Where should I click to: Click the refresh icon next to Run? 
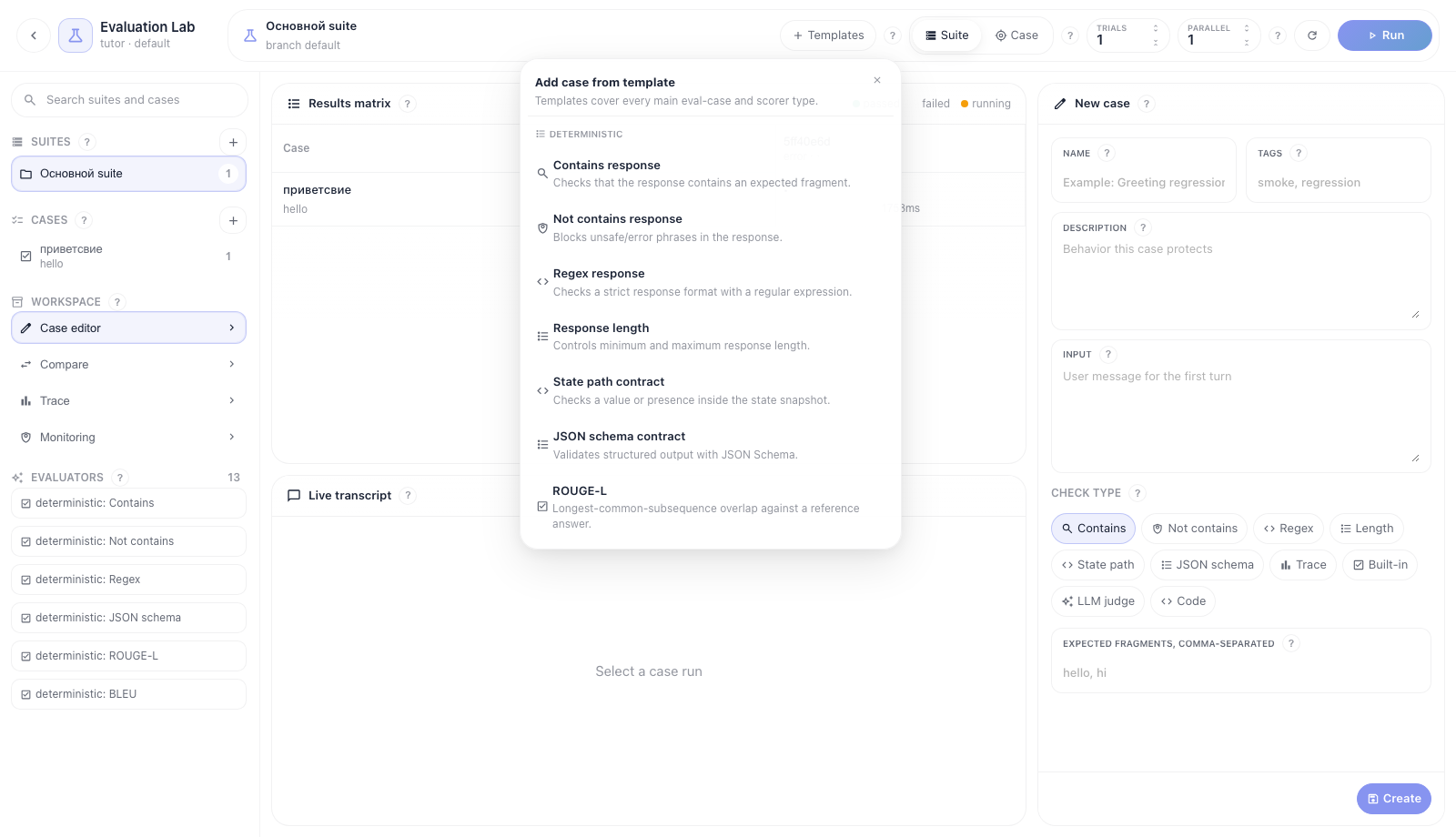[x=1312, y=35]
